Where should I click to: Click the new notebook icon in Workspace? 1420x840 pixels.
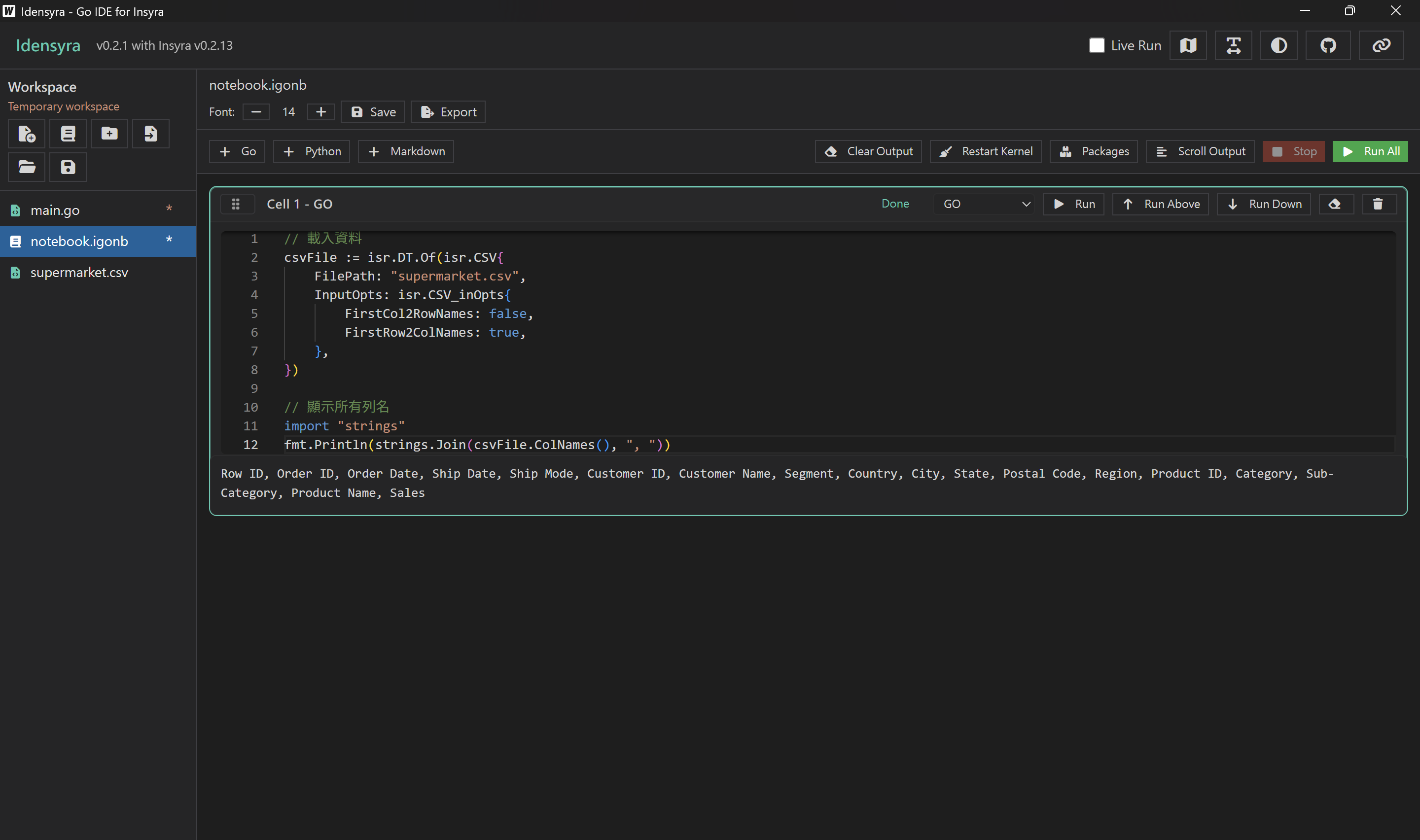[x=68, y=134]
